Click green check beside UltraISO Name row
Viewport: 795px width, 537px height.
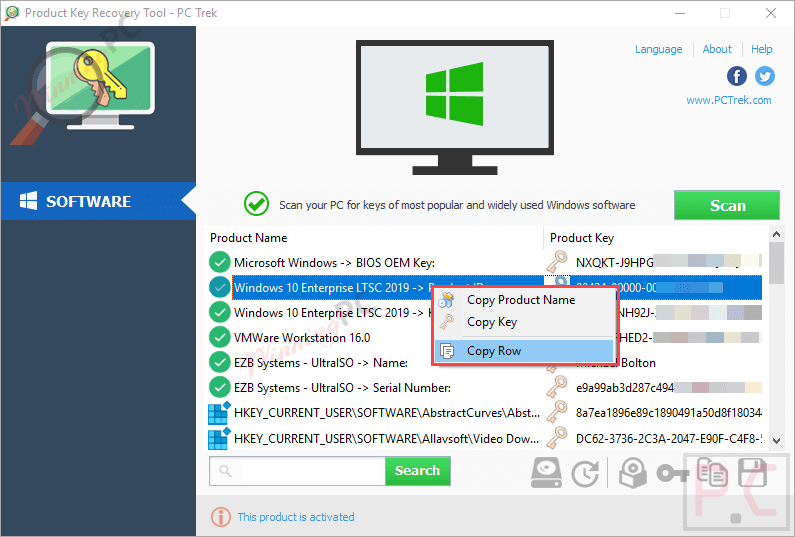click(220, 362)
